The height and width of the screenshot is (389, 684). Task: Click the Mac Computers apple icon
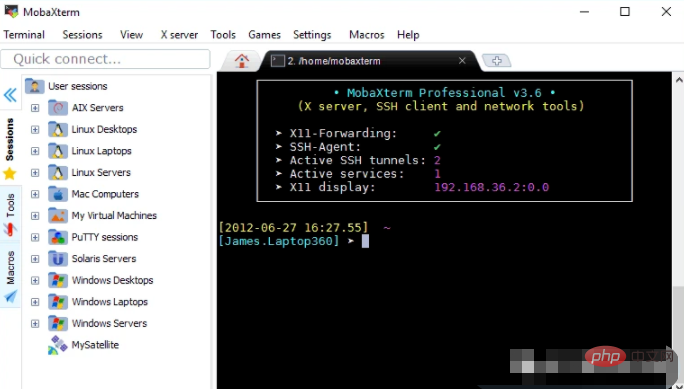point(58,194)
